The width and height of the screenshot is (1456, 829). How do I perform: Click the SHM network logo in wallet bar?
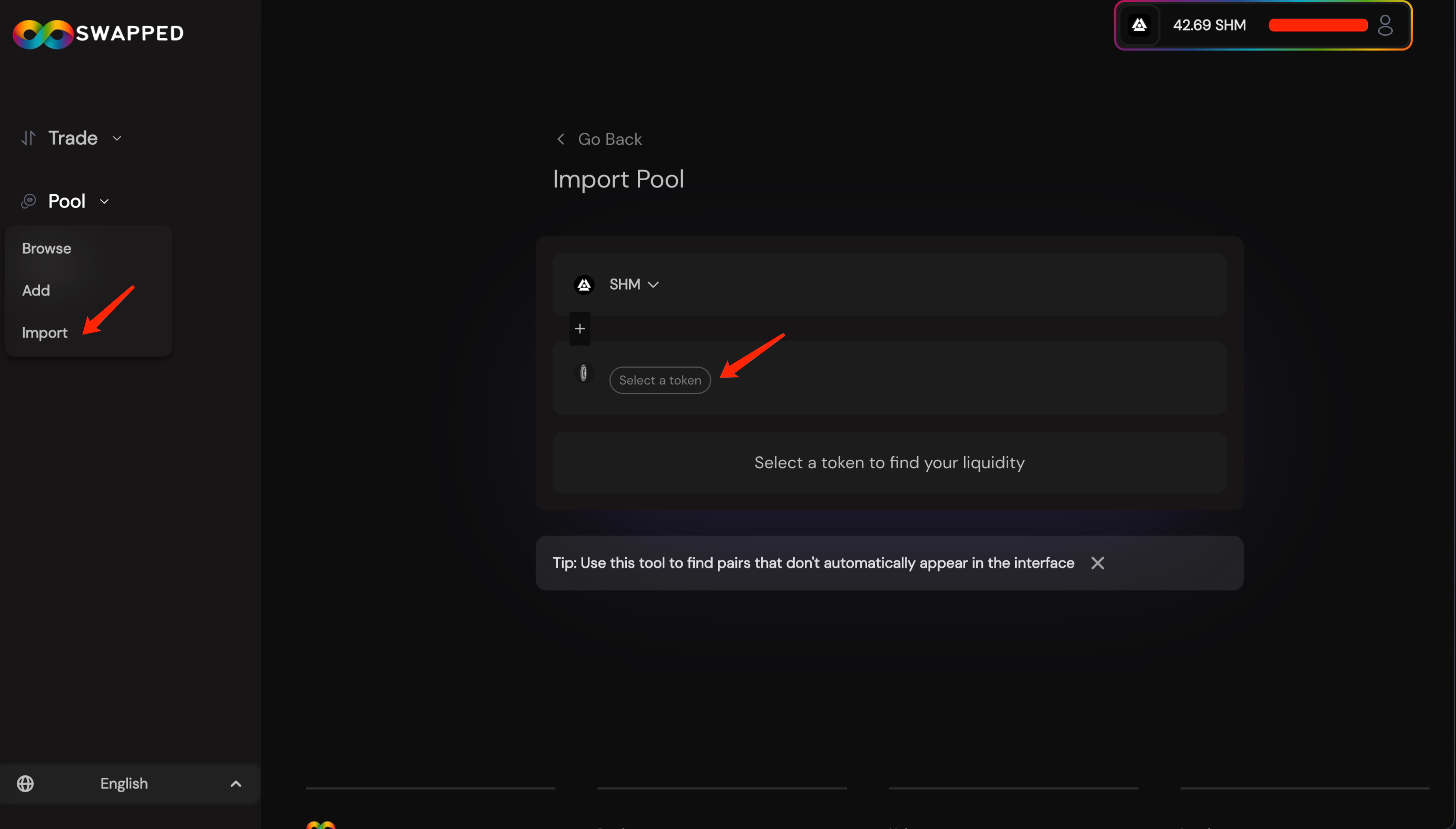[1139, 25]
